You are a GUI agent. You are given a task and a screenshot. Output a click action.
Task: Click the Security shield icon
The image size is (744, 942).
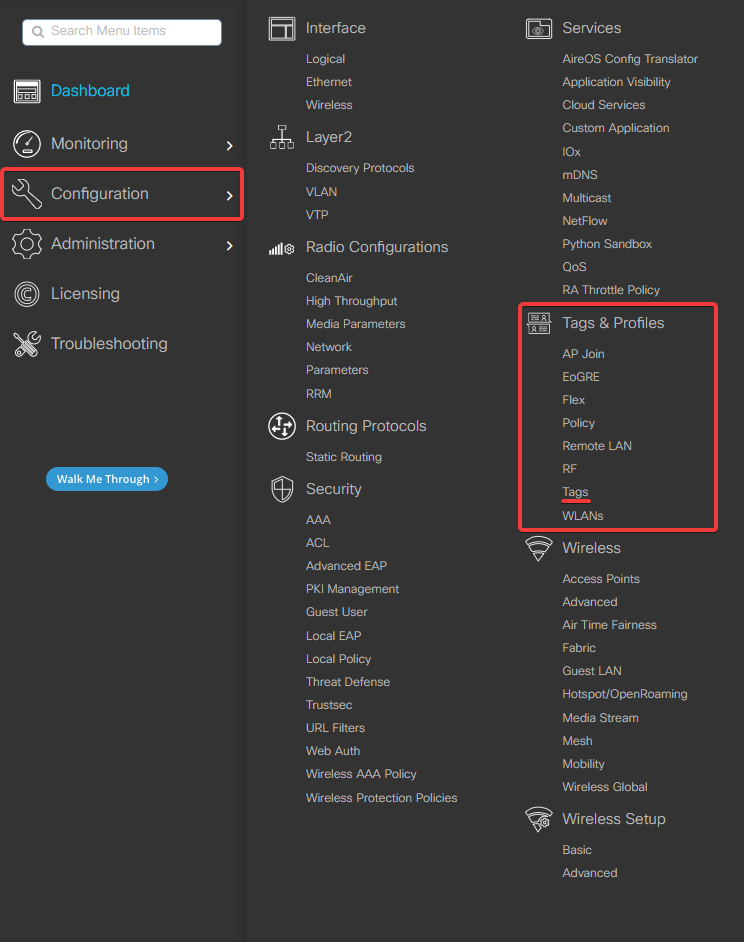[x=281, y=489]
